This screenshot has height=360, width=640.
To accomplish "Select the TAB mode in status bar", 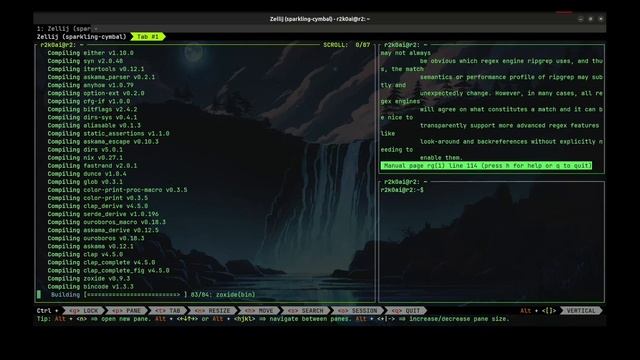I will click(167, 311).
